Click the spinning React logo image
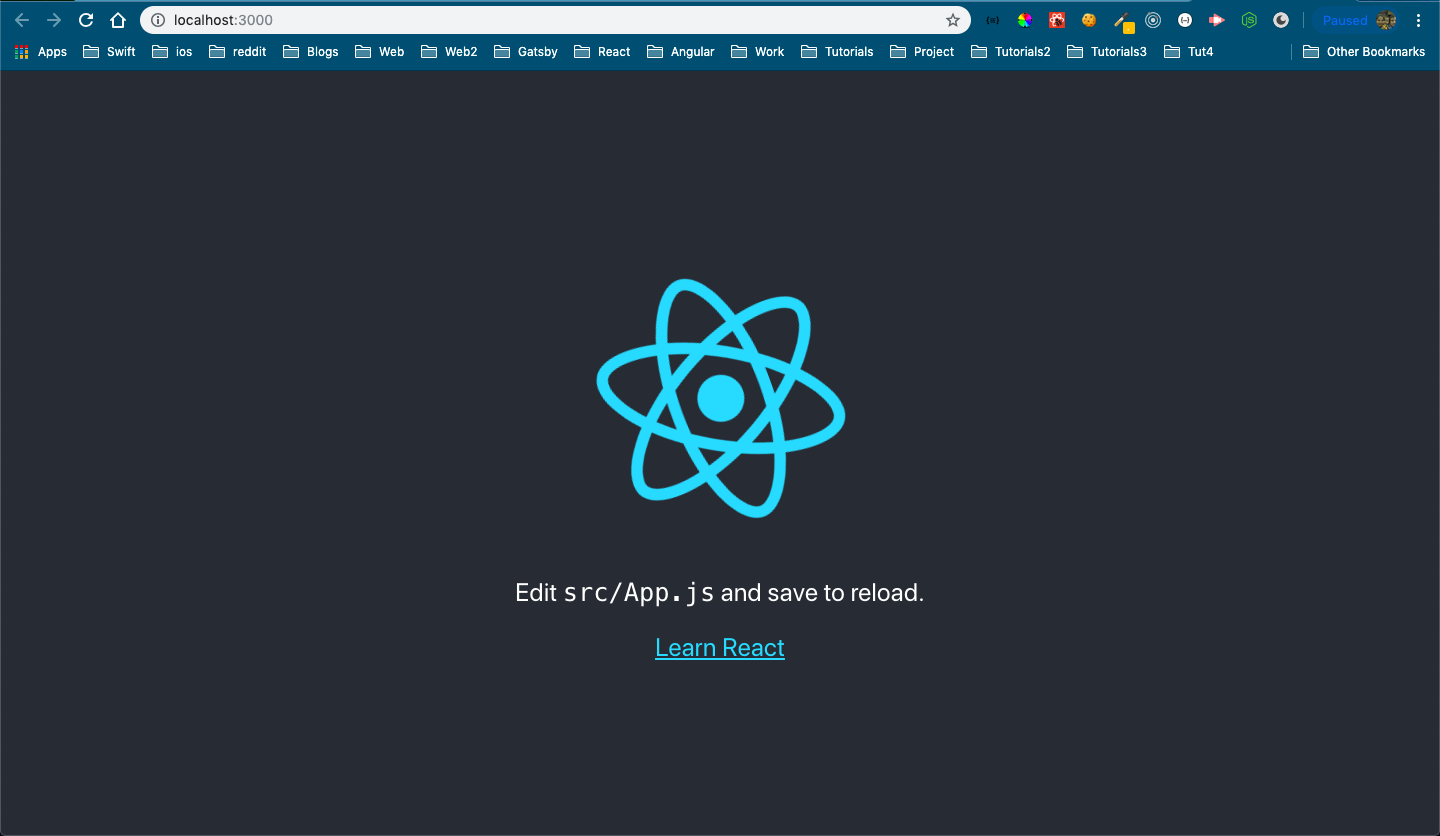 [x=721, y=398]
